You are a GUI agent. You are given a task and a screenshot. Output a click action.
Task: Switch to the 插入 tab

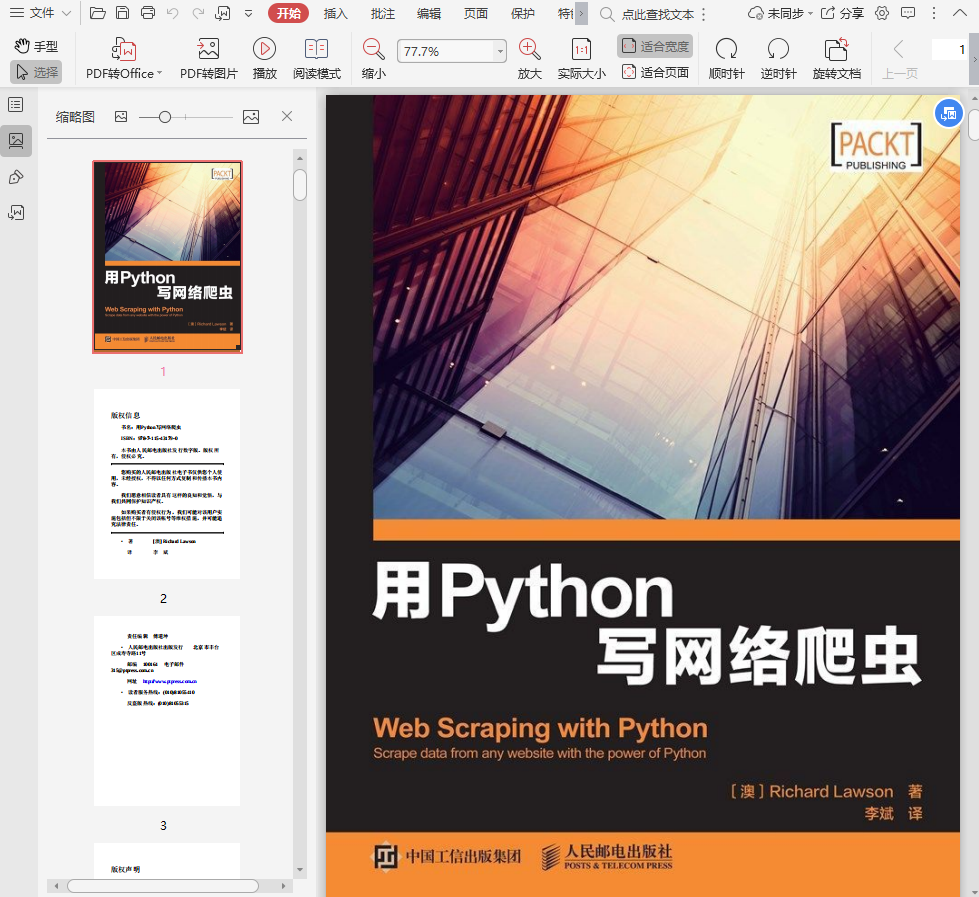click(x=335, y=14)
